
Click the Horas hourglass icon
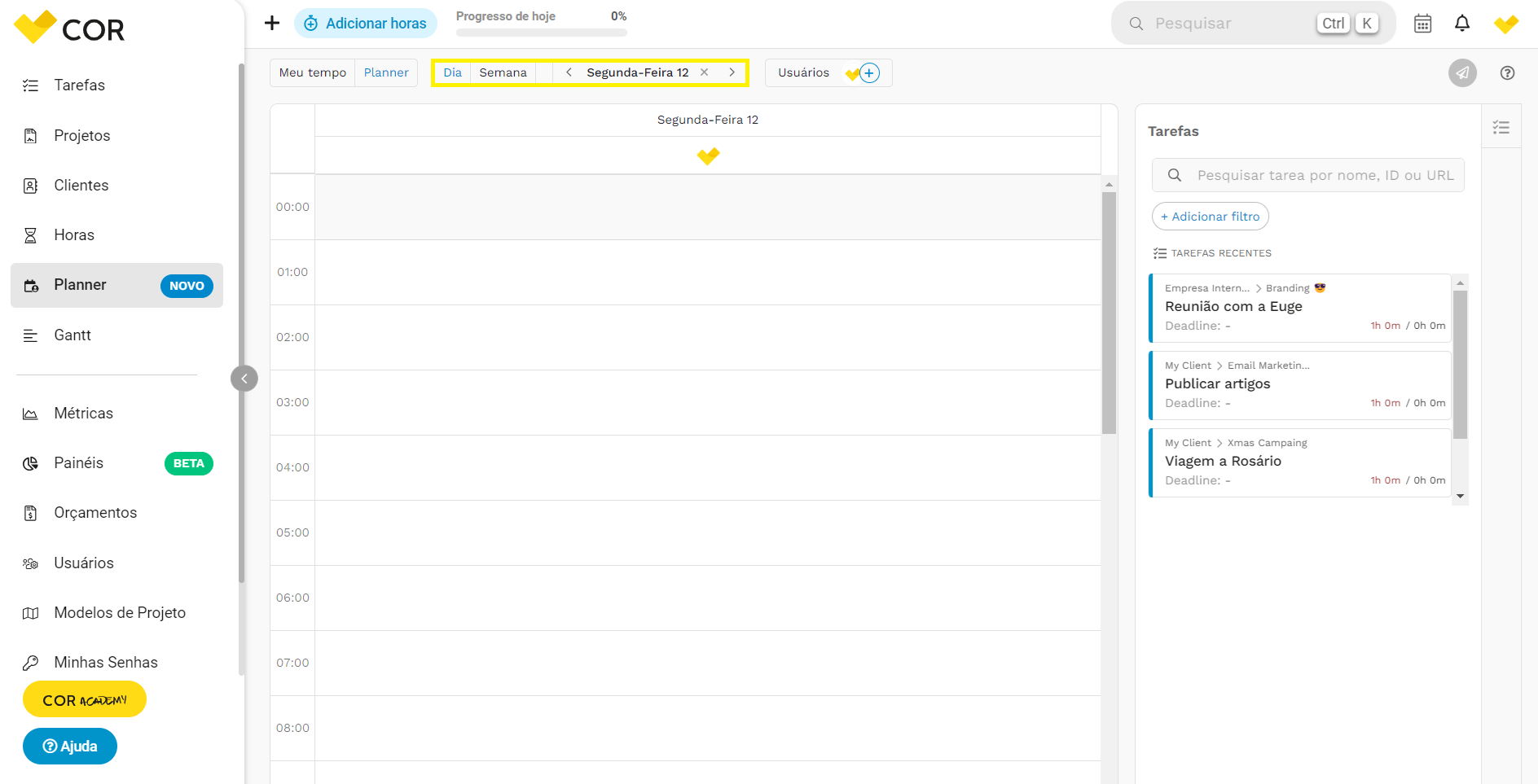tap(30, 235)
